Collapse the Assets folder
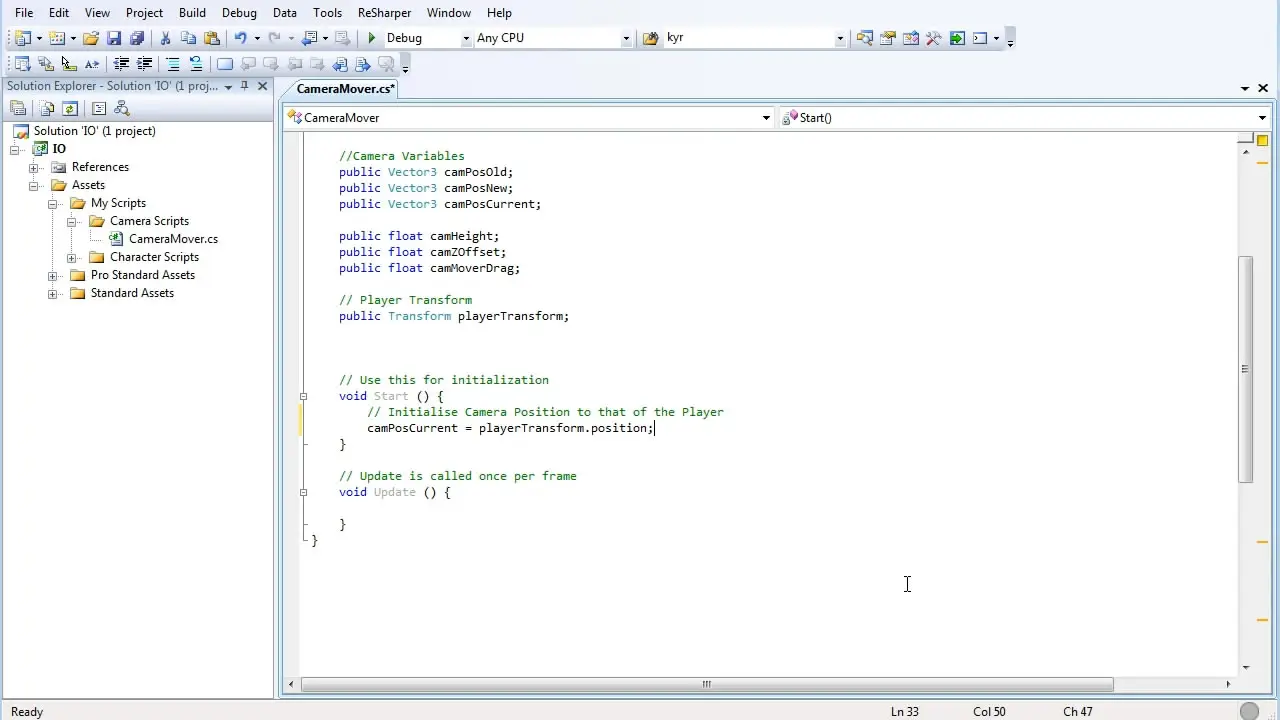Image resolution: width=1280 pixels, height=720 pixels. coord(34,185)
